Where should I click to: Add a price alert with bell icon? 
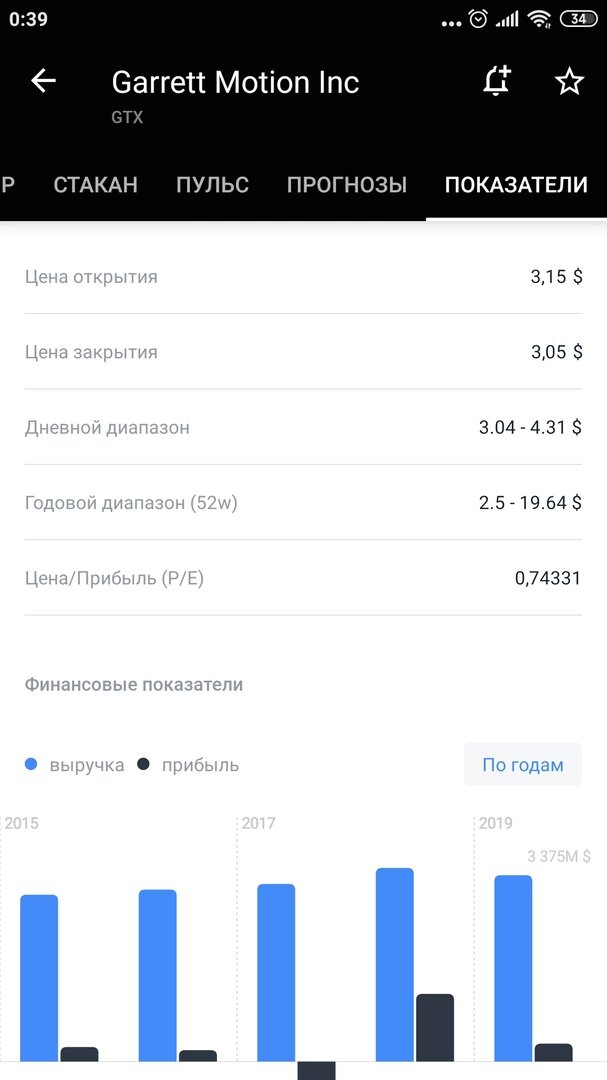[x=496, y=81]
